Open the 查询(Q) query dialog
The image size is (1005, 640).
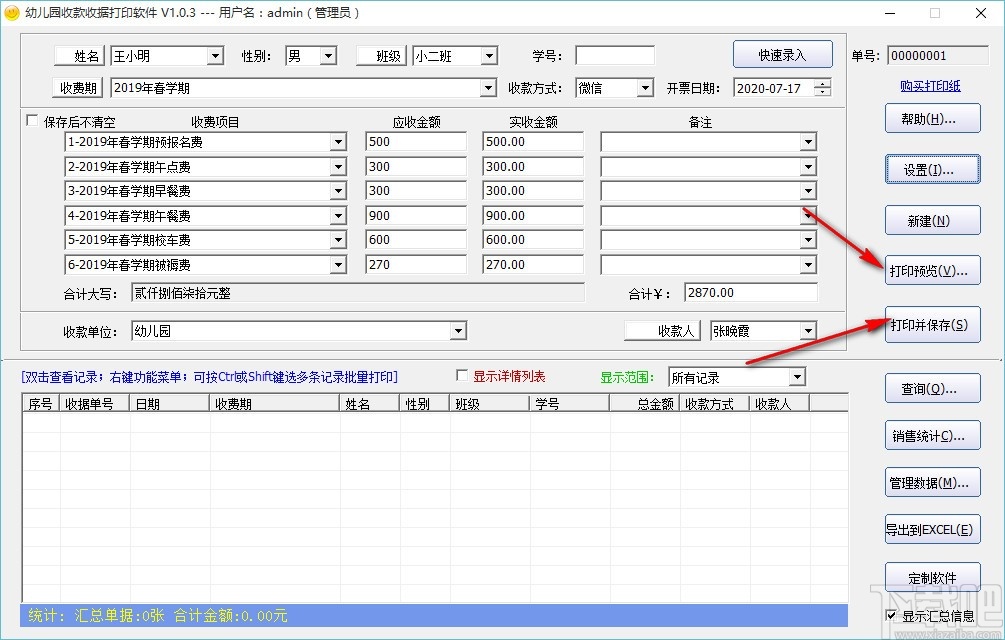point(931,388)
